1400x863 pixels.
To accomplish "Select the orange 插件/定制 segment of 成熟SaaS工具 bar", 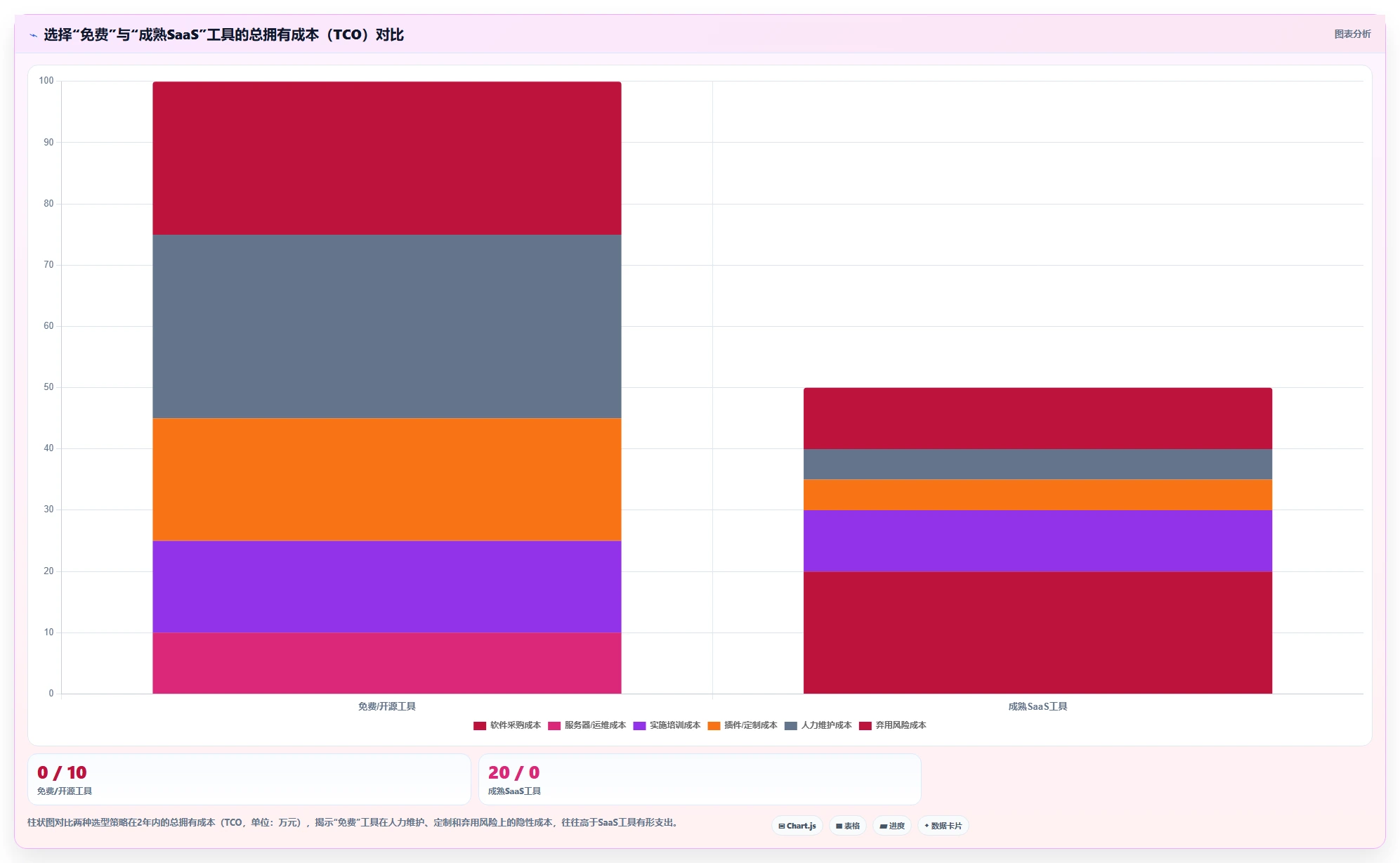I will pos(1038,495).
